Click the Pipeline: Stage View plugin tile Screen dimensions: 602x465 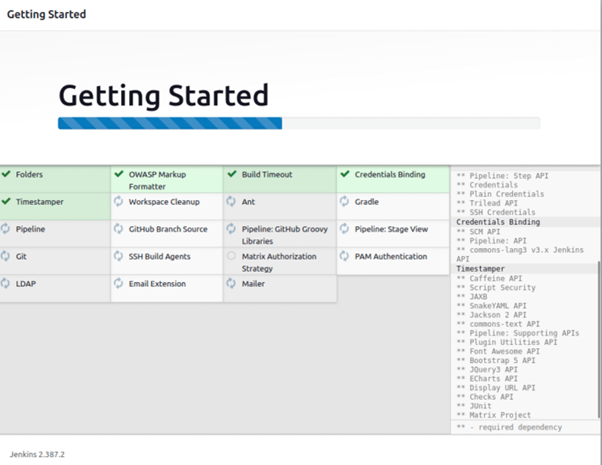click(x=392, y=229)
